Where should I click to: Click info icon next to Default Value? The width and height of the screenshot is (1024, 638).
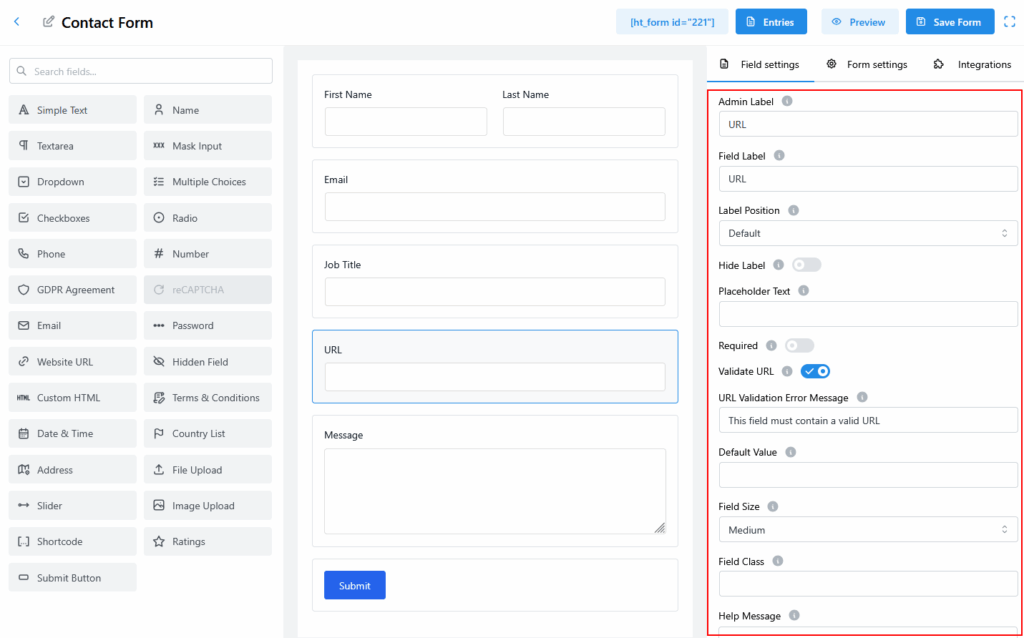tap(790, 452)
